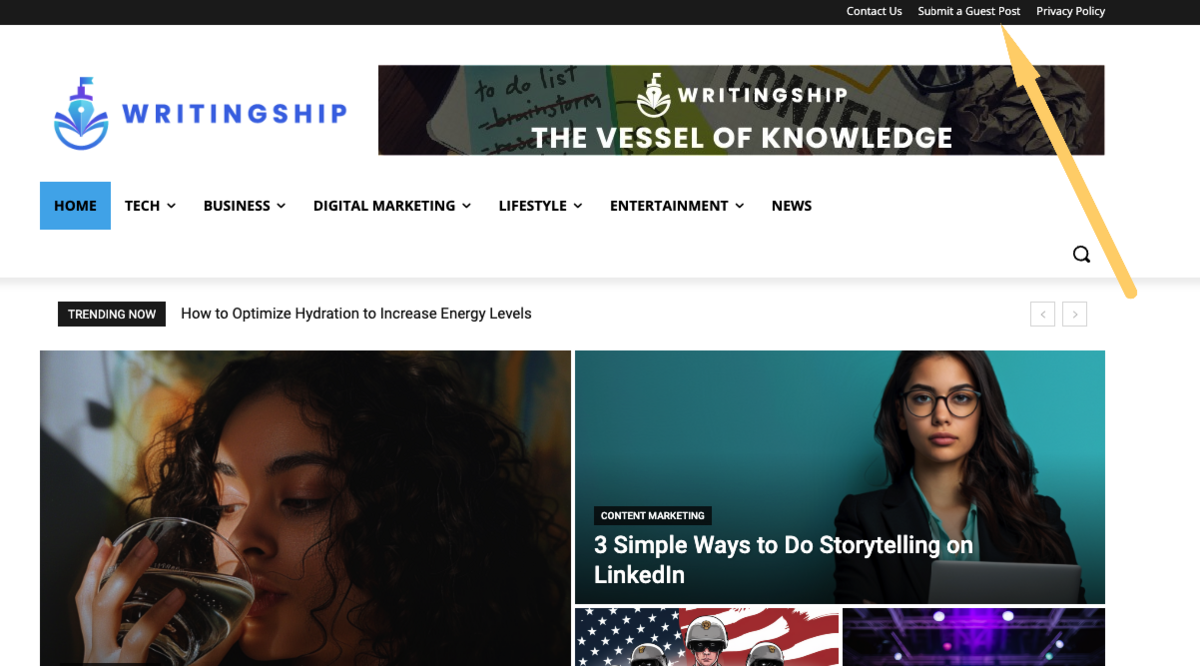Open the Entertainment dropdown menu

[677, 206]
